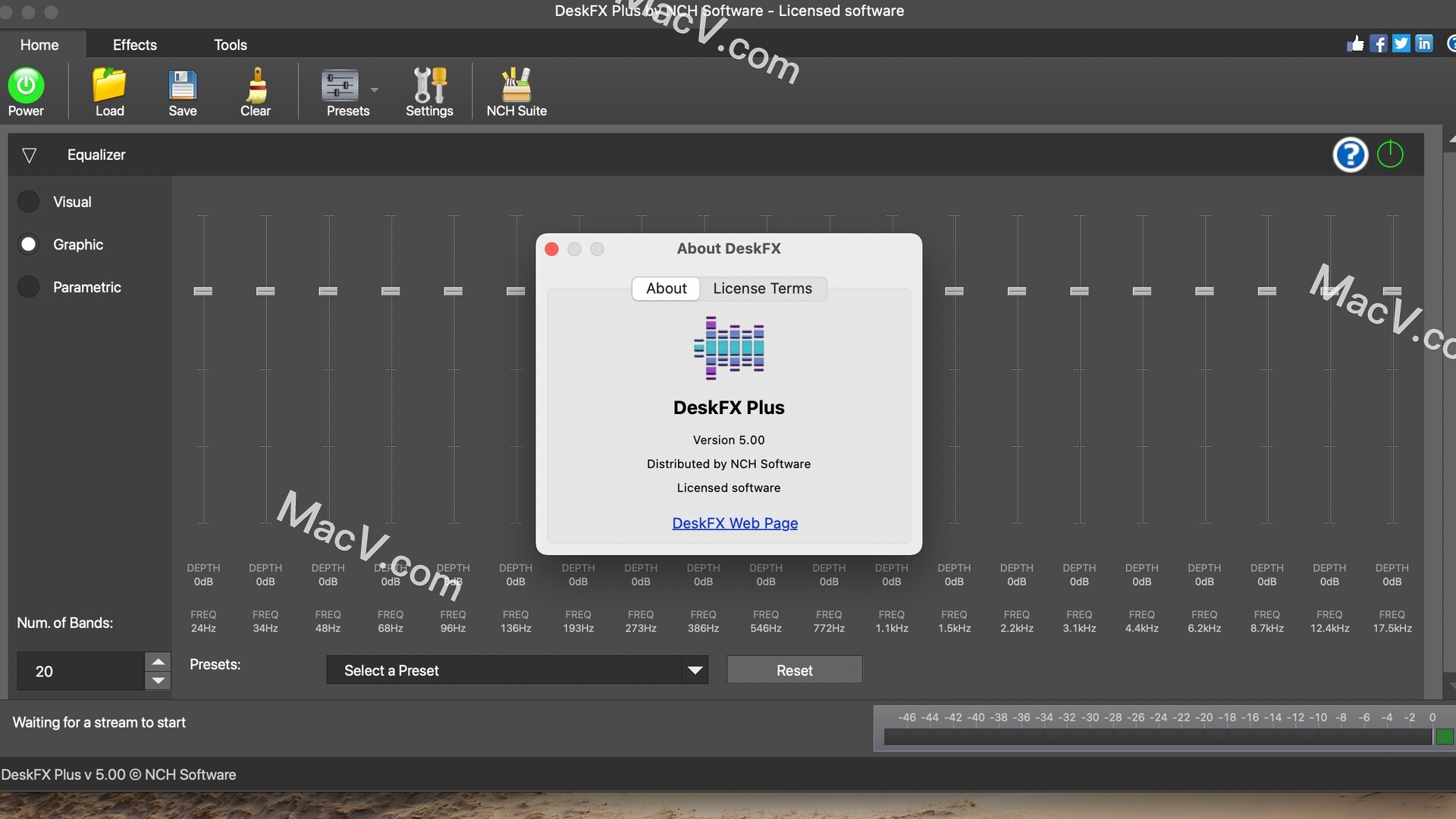Decrease Num. of Bands with down arrow
Viewport: 1456px width, 819px height.
pyautogui.click(x=158, y=680)
